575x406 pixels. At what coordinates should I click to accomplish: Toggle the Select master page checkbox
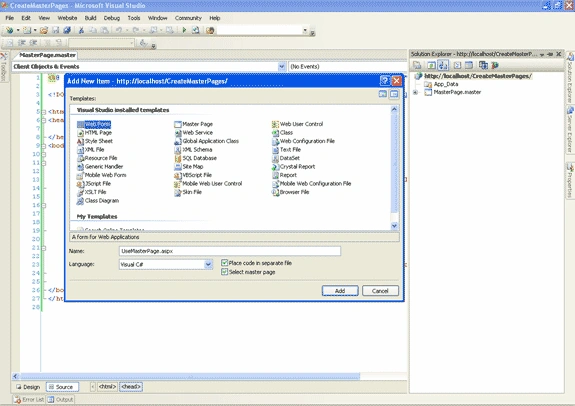(224, 272)
